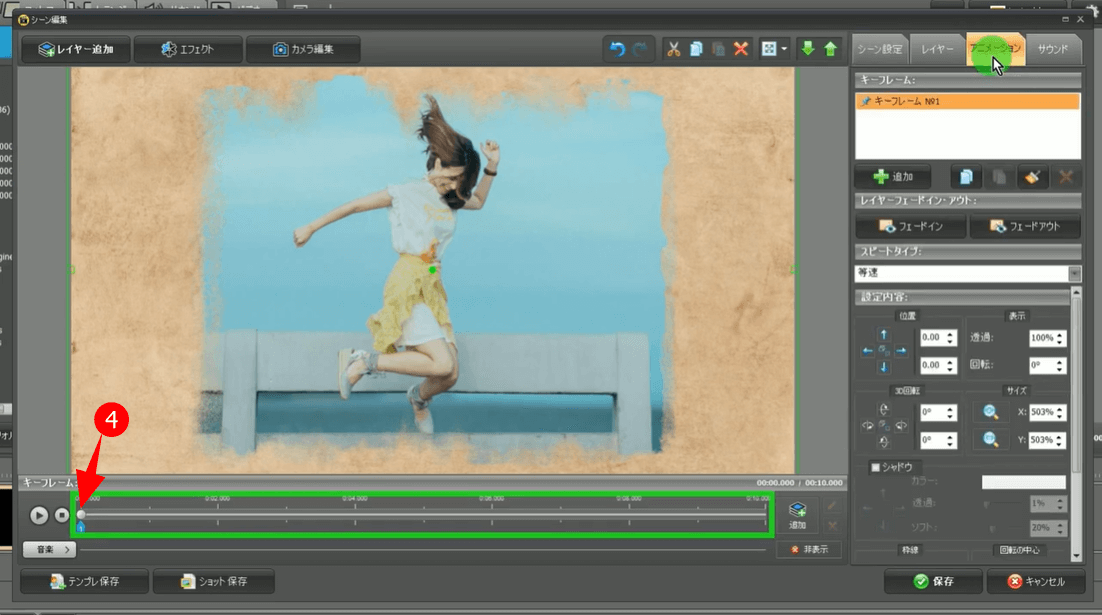Click the red X delete icon in toolbar
The height and width of the screenshot is (615, 1102).
pos(741,49)
